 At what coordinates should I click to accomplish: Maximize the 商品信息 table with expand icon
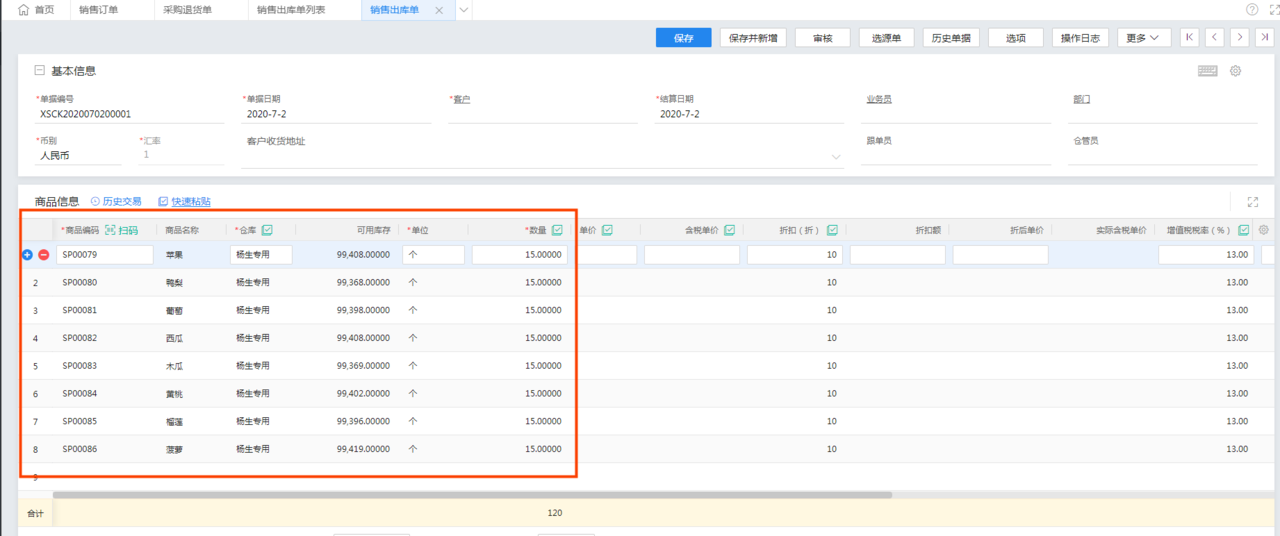1253,202
